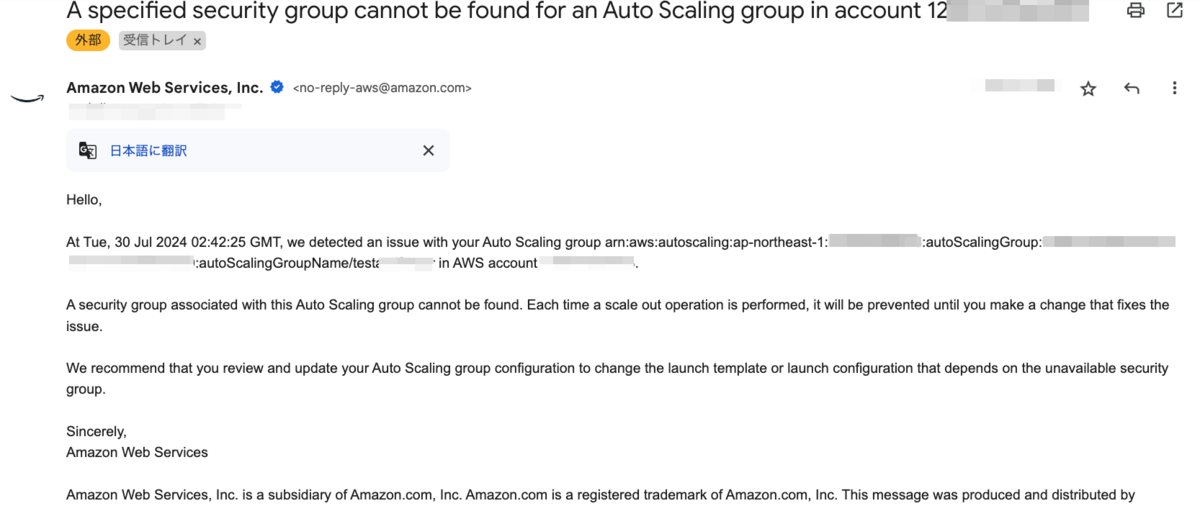Click the 受信トレイ inbox label
The height and width of the screenshot is (506, 1200).
(x=155, y=41)
